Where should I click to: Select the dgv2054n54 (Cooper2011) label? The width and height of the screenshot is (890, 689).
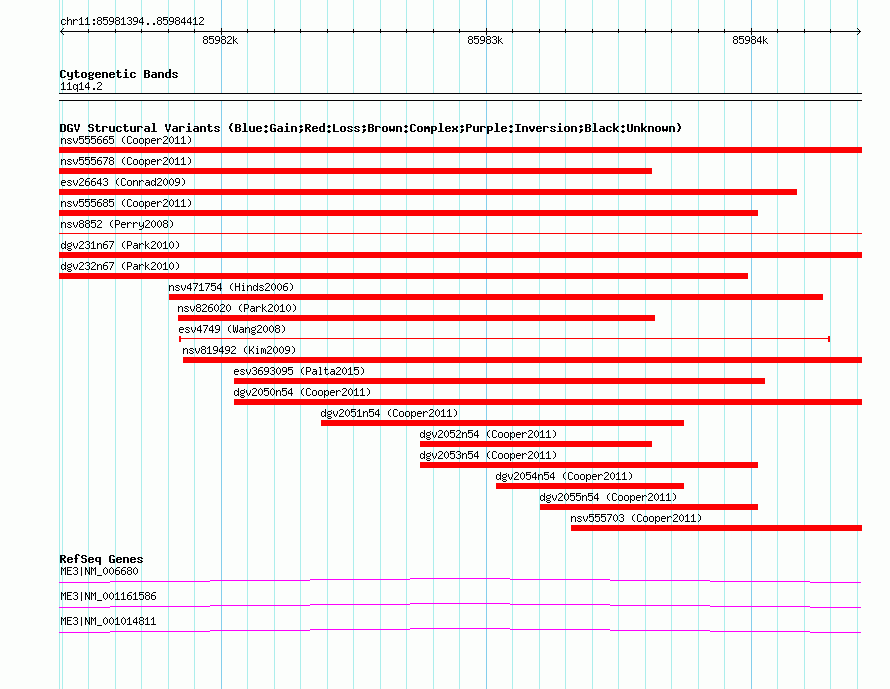tap(564, 476)
